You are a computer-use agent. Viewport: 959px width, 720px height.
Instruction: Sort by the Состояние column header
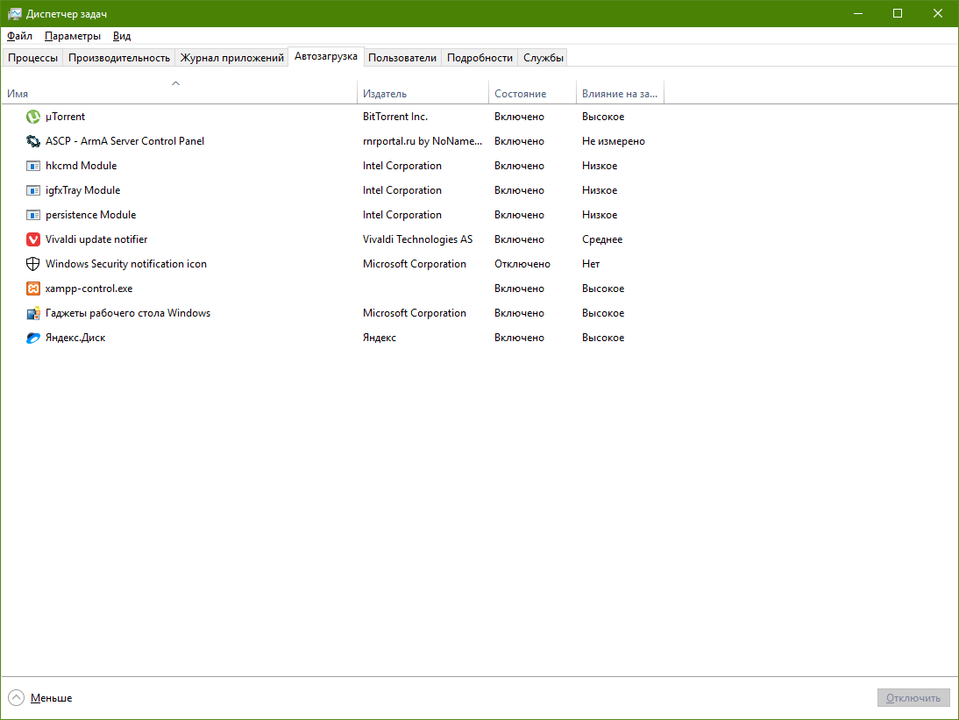[532, 91]
